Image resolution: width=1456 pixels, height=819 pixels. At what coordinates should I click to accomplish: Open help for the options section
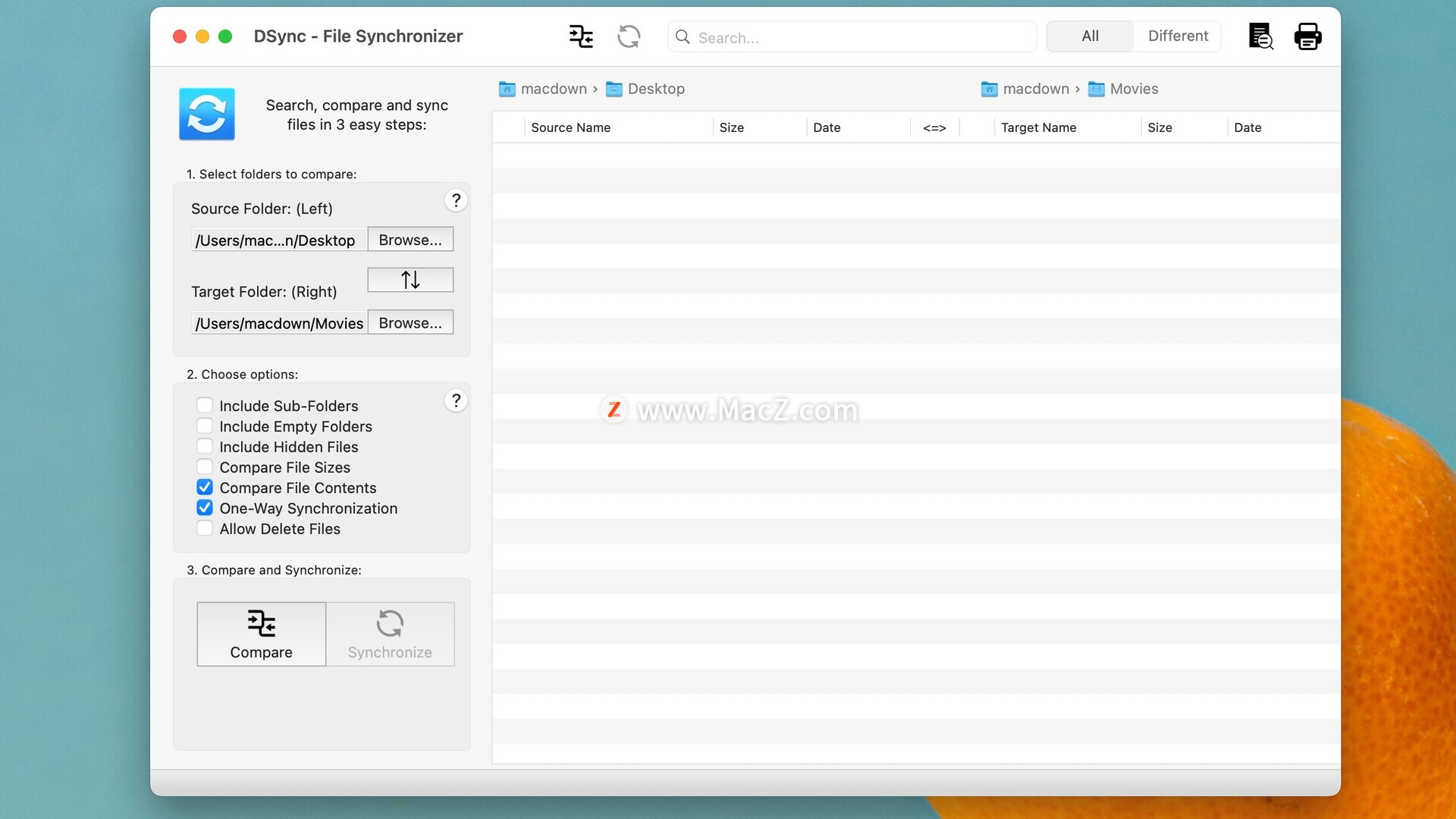[456, 400]
